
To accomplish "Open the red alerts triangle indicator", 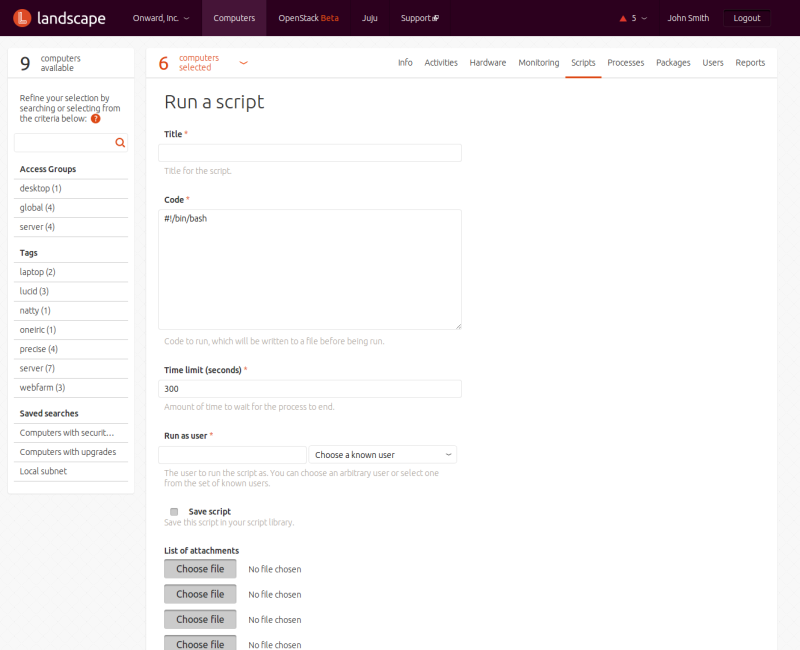I will coord(624,18).
